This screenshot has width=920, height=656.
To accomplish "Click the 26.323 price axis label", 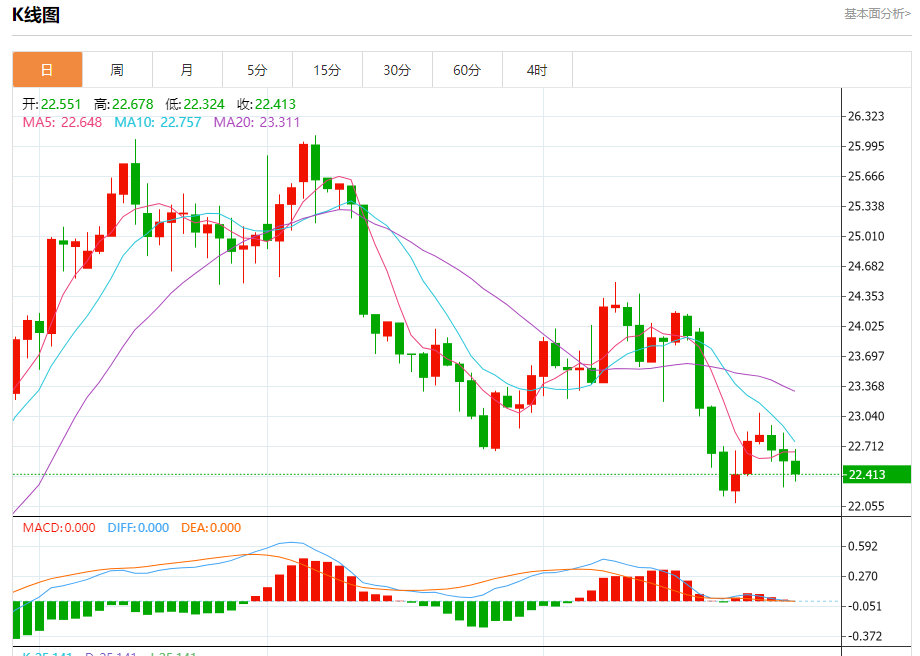I will (x=866, y=116).
